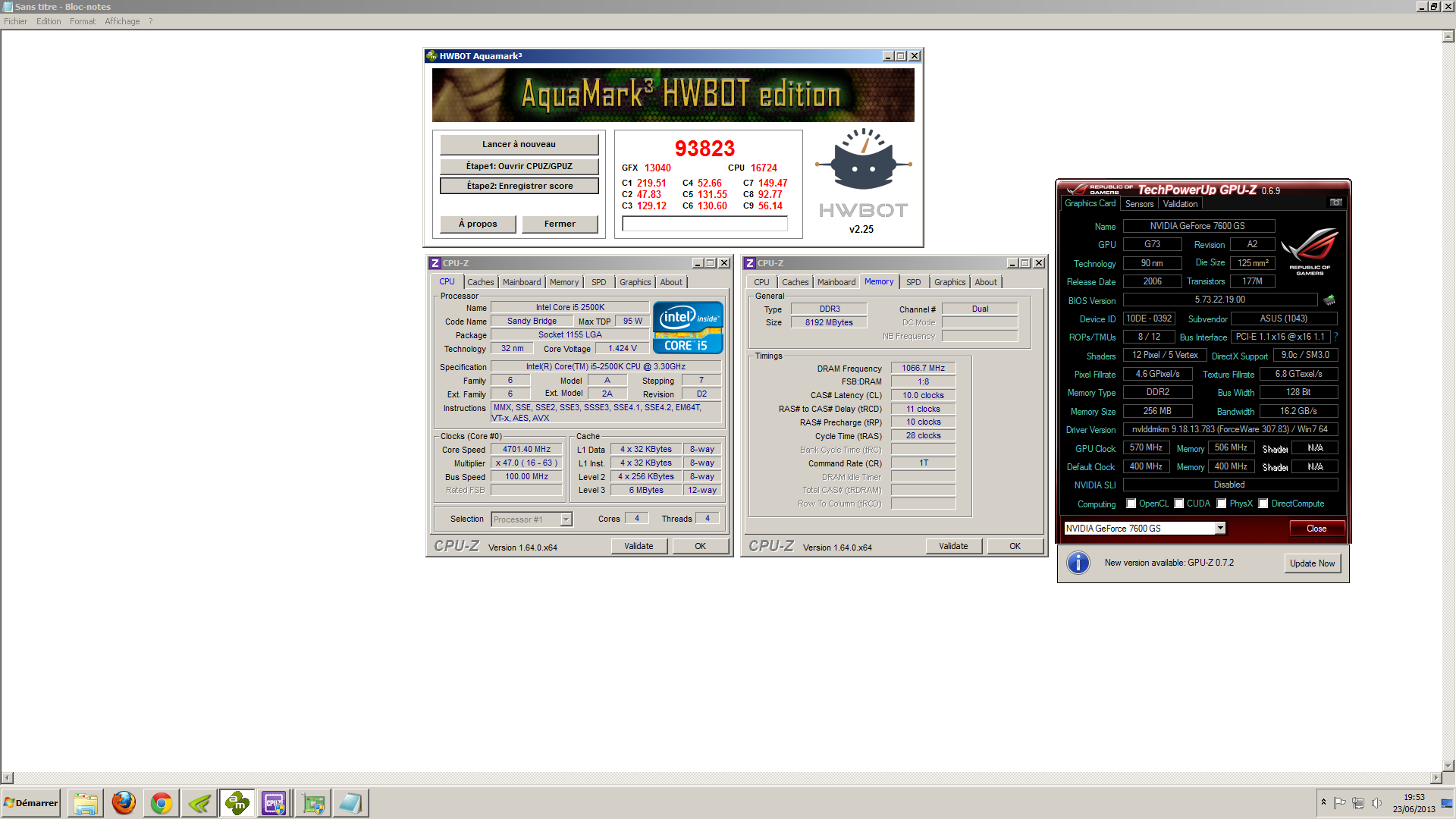The image size is (1456, 819).
Task: Enable the PhysX checkbox in GPU-Z
Action: click(x=1222, y=504)
